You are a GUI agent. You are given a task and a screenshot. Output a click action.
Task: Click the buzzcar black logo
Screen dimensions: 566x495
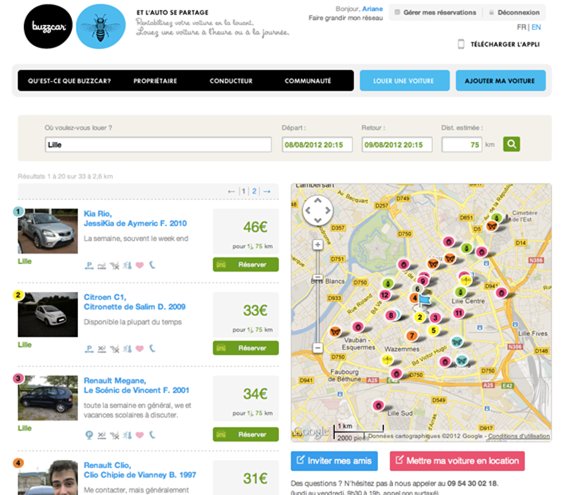tap(48, 26)
